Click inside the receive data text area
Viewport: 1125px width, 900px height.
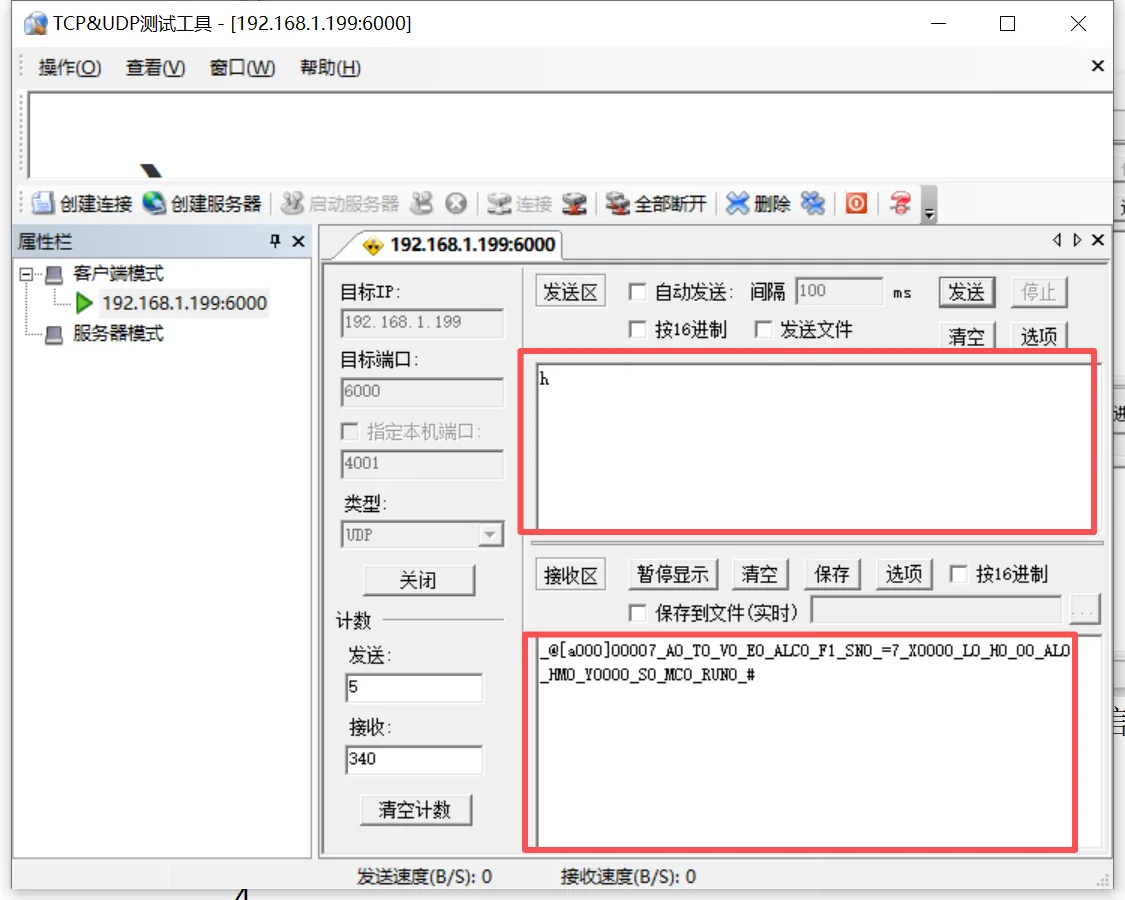coord(818,743)
